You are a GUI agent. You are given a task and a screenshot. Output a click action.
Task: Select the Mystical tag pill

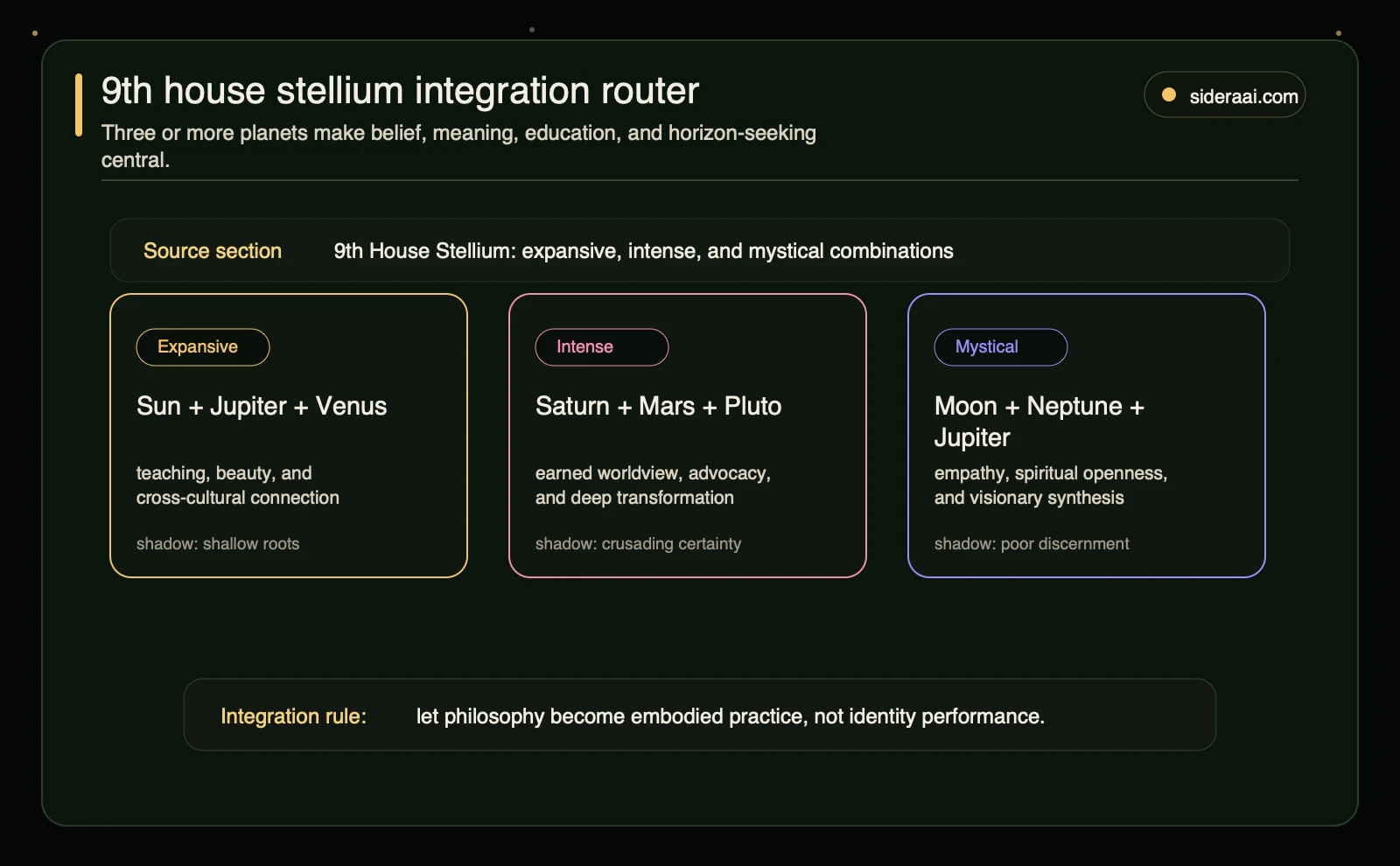(x=1001, y=347)
